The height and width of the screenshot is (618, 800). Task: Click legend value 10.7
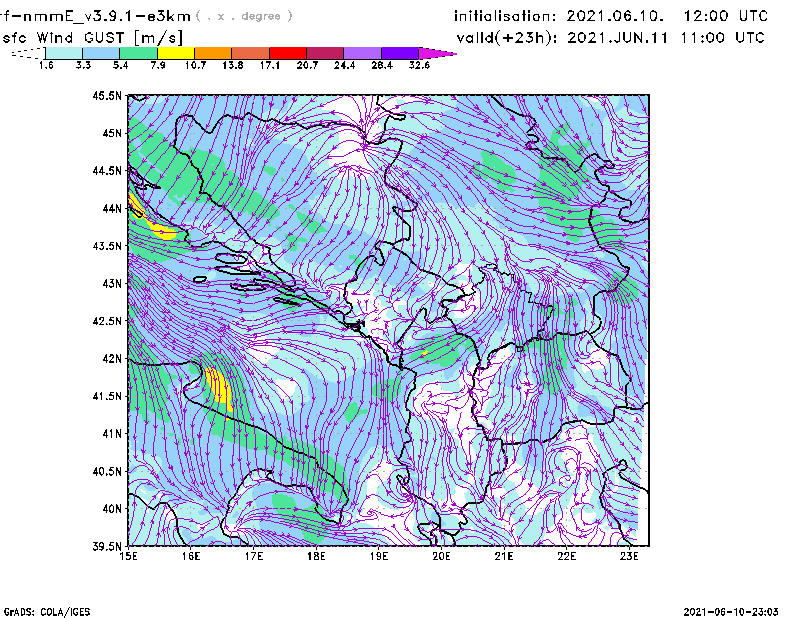pos(195,65)
